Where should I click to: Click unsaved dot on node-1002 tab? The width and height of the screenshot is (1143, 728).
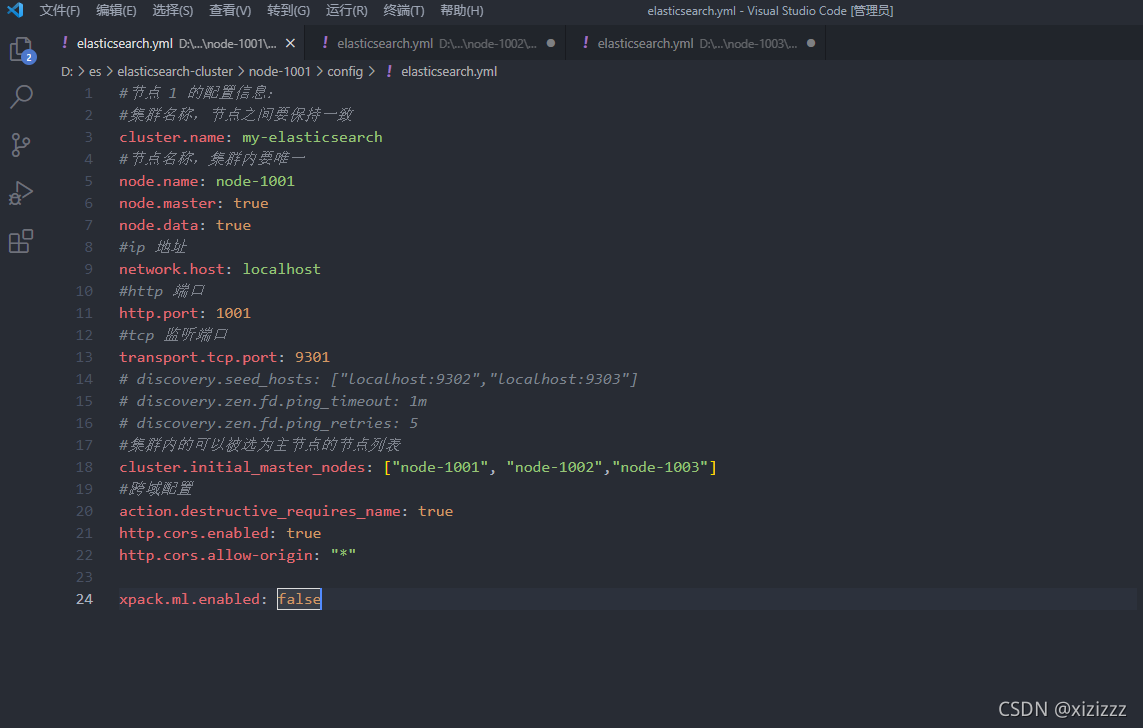click(x=550, y=44)
